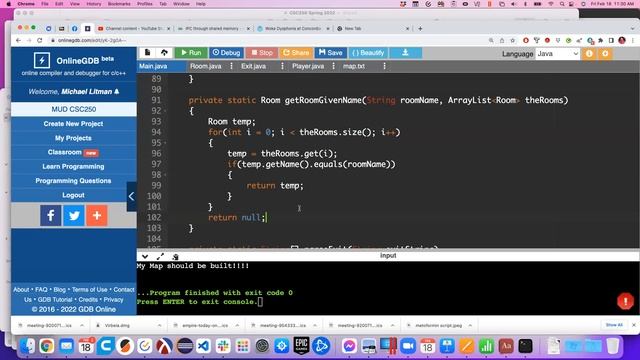Save the current project

[331, 53]
